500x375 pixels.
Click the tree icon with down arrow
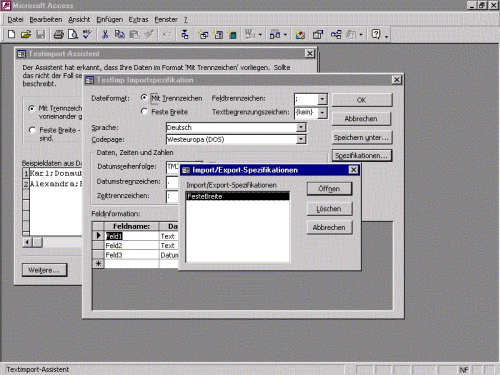[185, 34]
